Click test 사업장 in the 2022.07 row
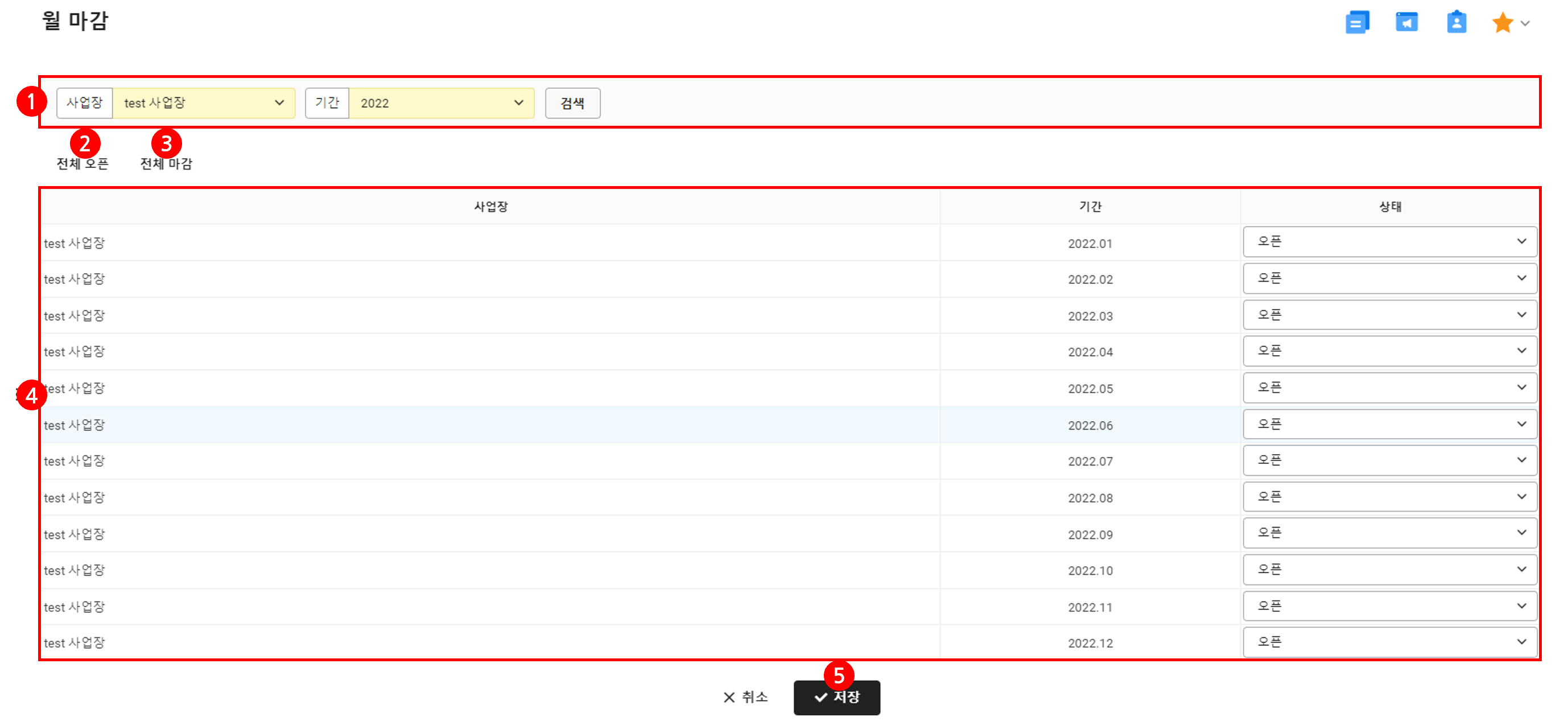 tap(75, 462)
